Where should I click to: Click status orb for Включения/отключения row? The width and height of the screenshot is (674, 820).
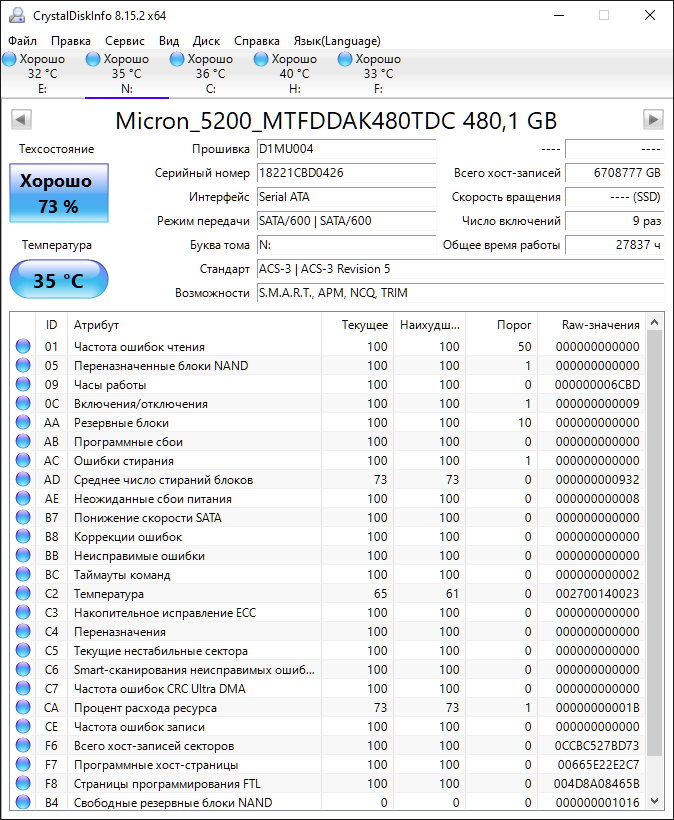23,403
